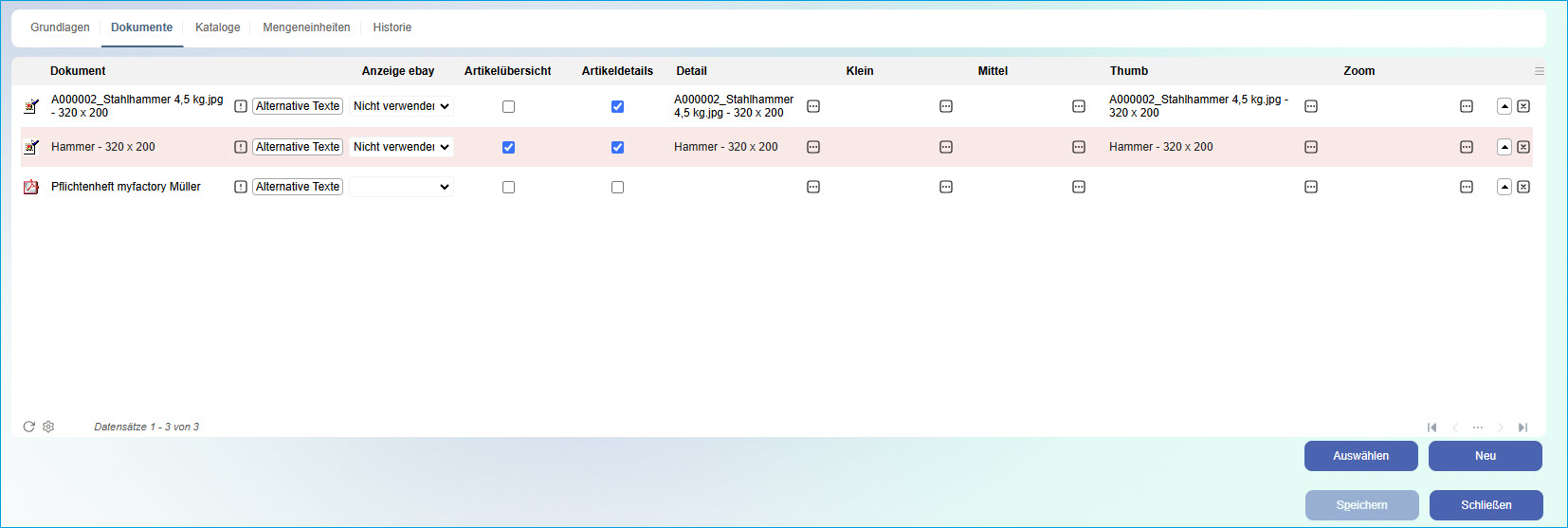Enable Artikelübersicht for Pflichtenheft row
The width and height of the screenshot is (1568, 528).
[508, 187]
